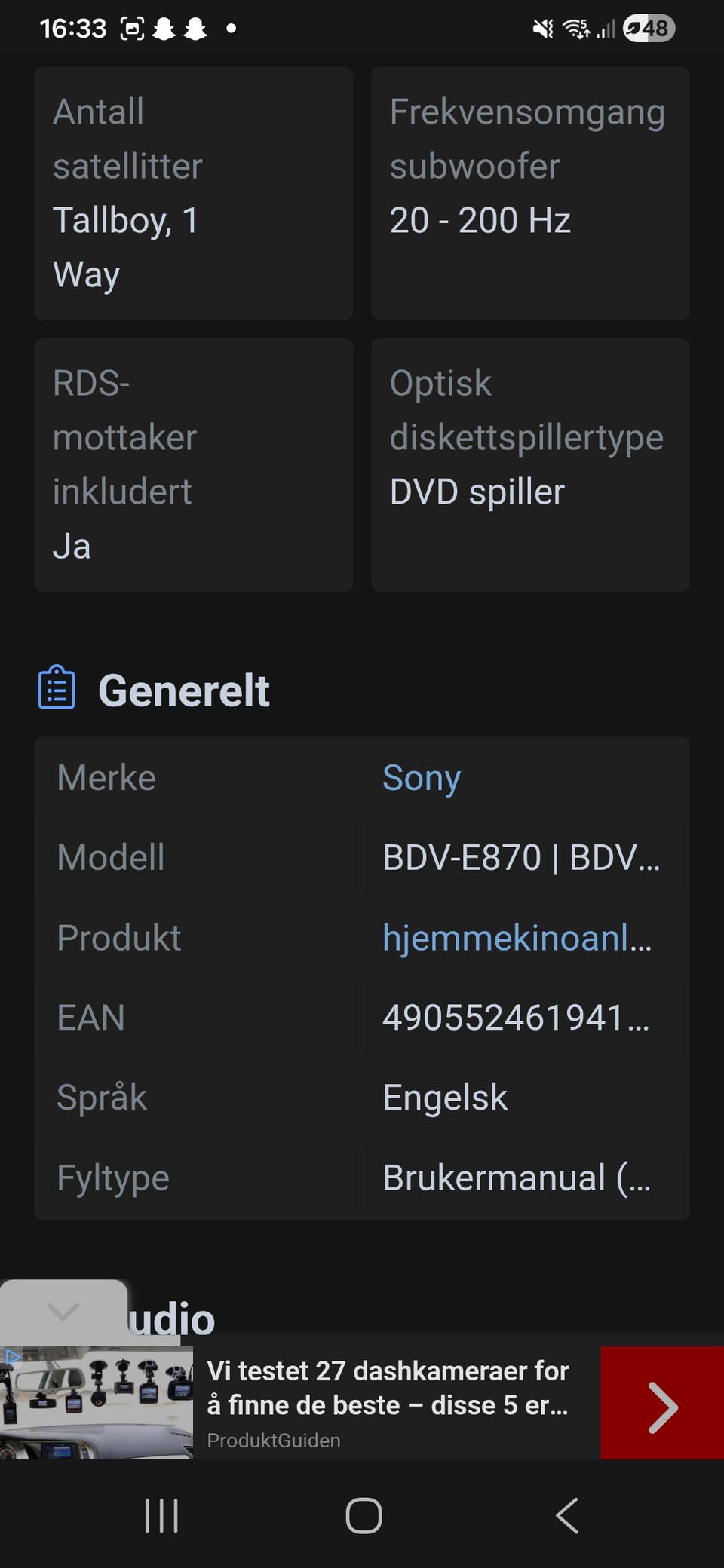The width and height of the screenshot is (724, 1568).
Task: Open the dashkameraer ad headline text
Action: coord(388,1388)
